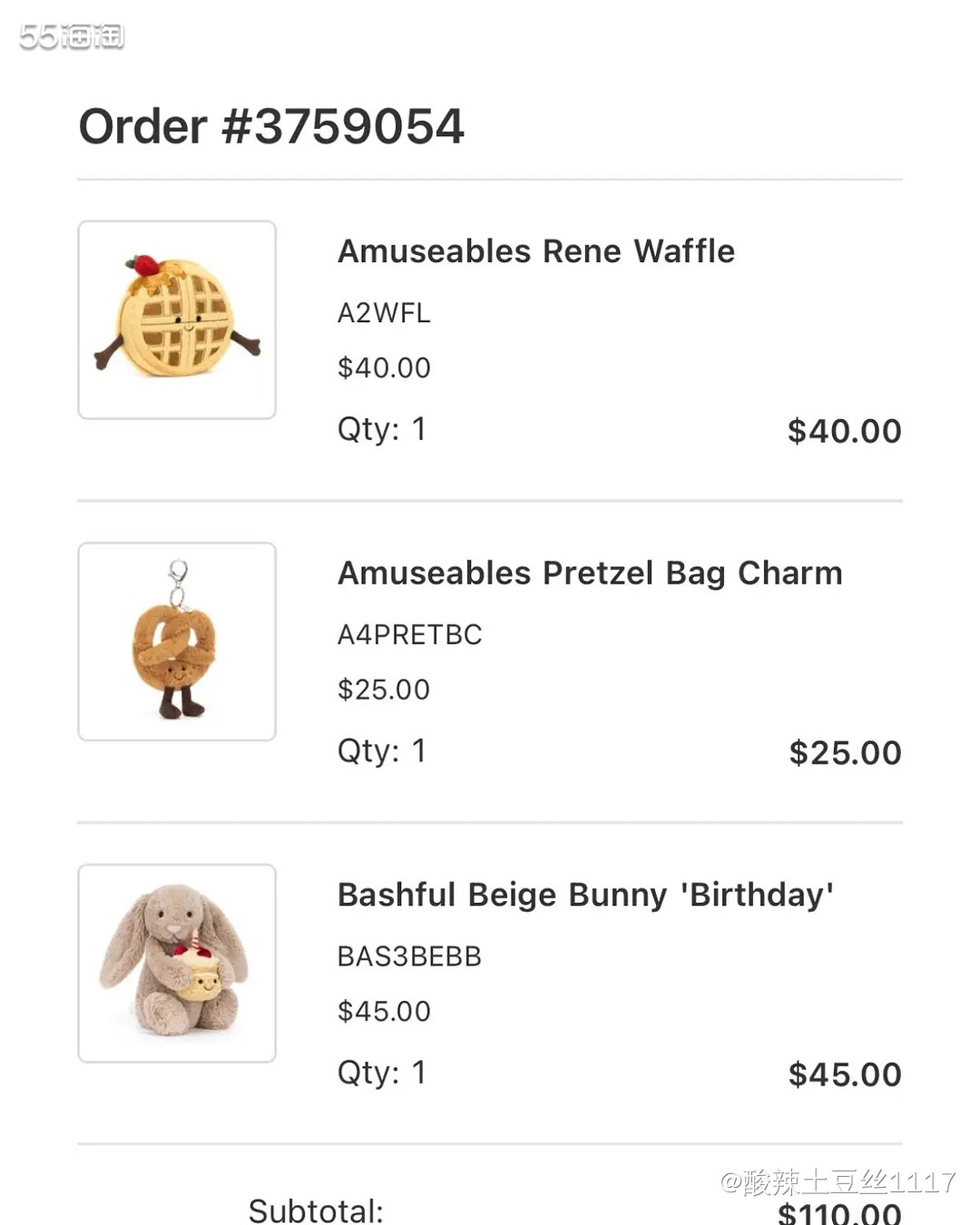980x1225 pixels.
Task: Tap the 55海淘 watermark logo
Action: coord(71,36)
